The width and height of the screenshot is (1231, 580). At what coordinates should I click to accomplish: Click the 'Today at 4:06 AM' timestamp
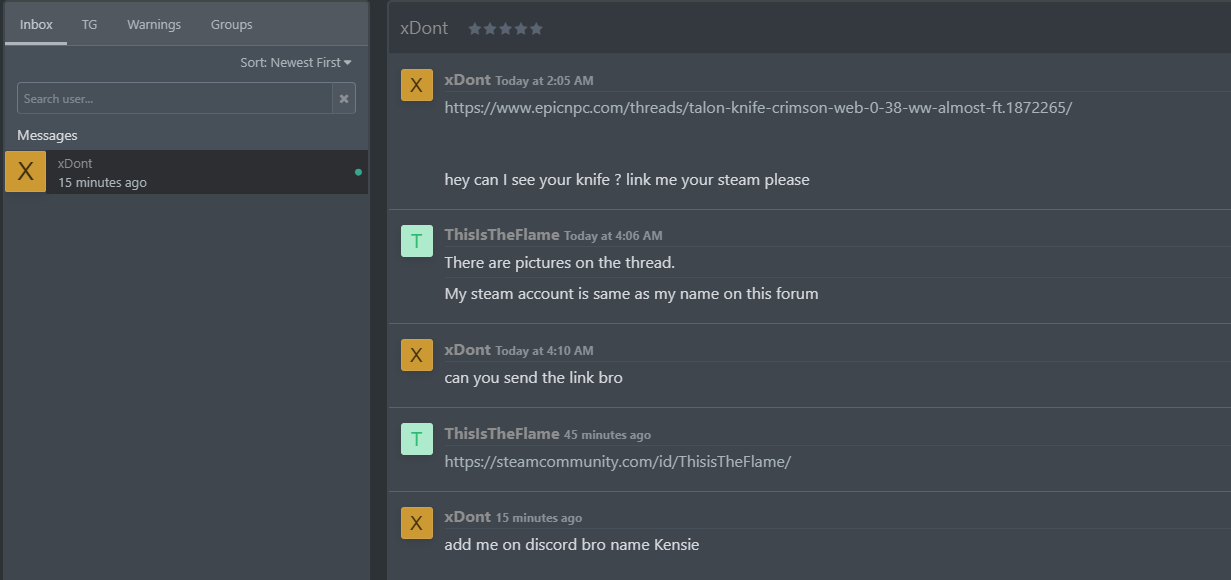coord(613,236)
